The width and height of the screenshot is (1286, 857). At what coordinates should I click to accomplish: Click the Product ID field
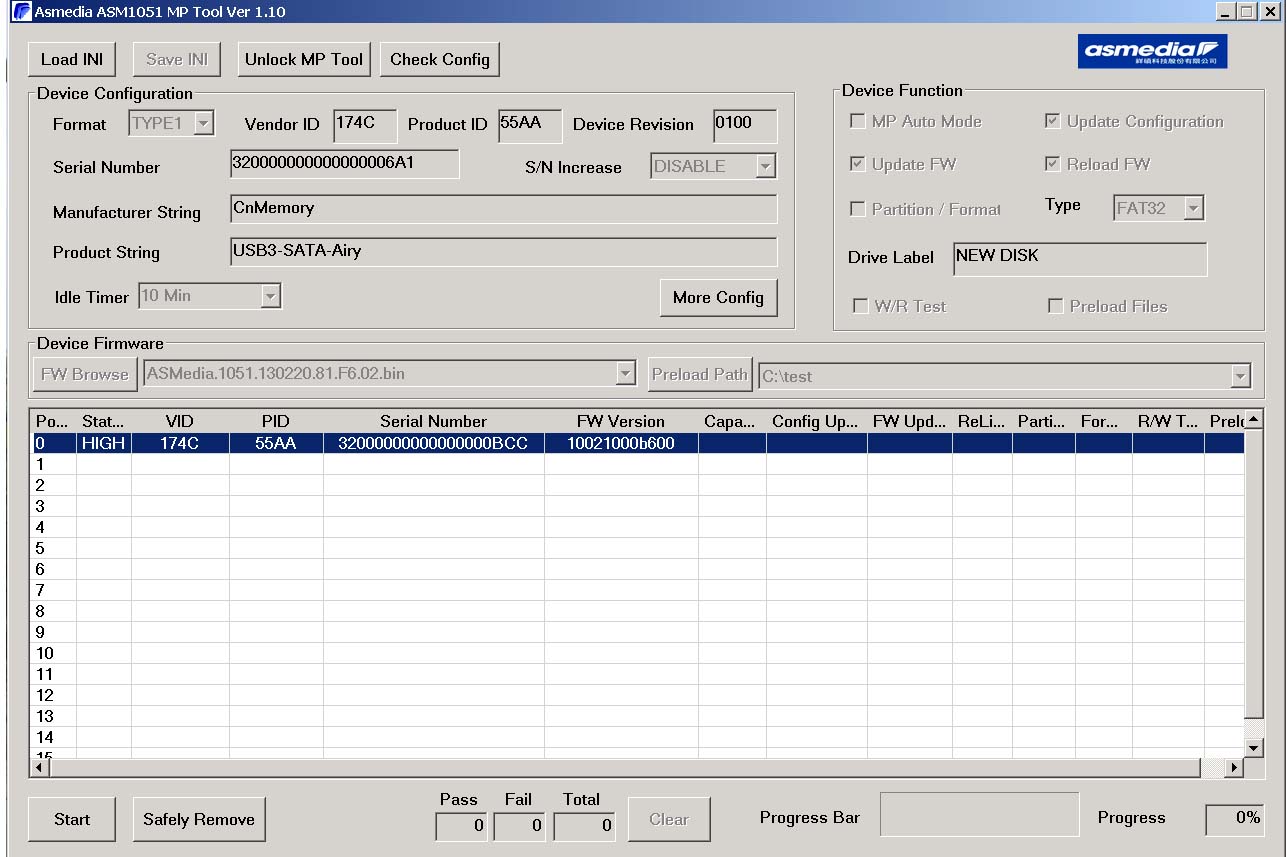coord(530,125)
